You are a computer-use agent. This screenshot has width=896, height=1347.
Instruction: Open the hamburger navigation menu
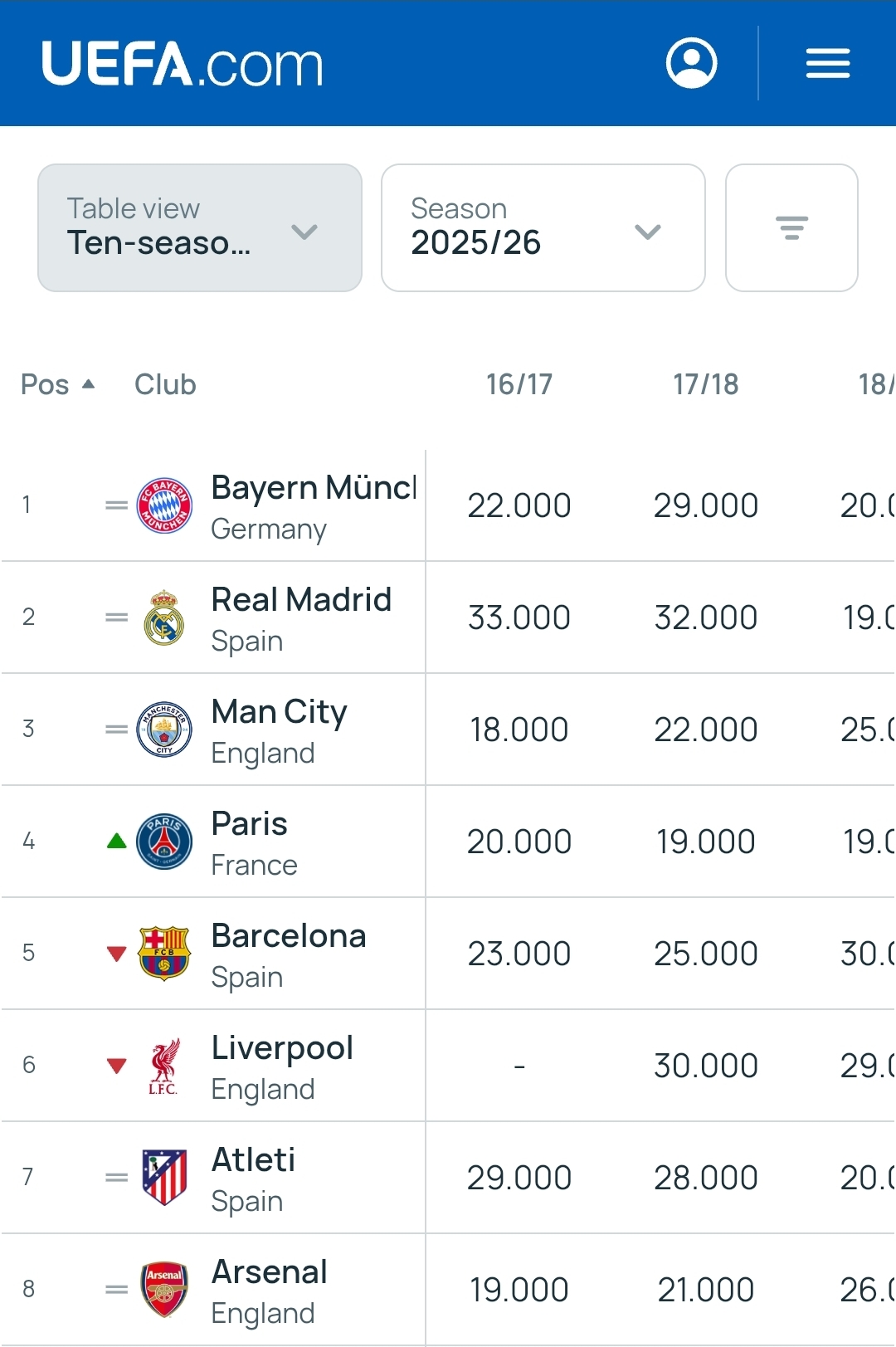827,63
